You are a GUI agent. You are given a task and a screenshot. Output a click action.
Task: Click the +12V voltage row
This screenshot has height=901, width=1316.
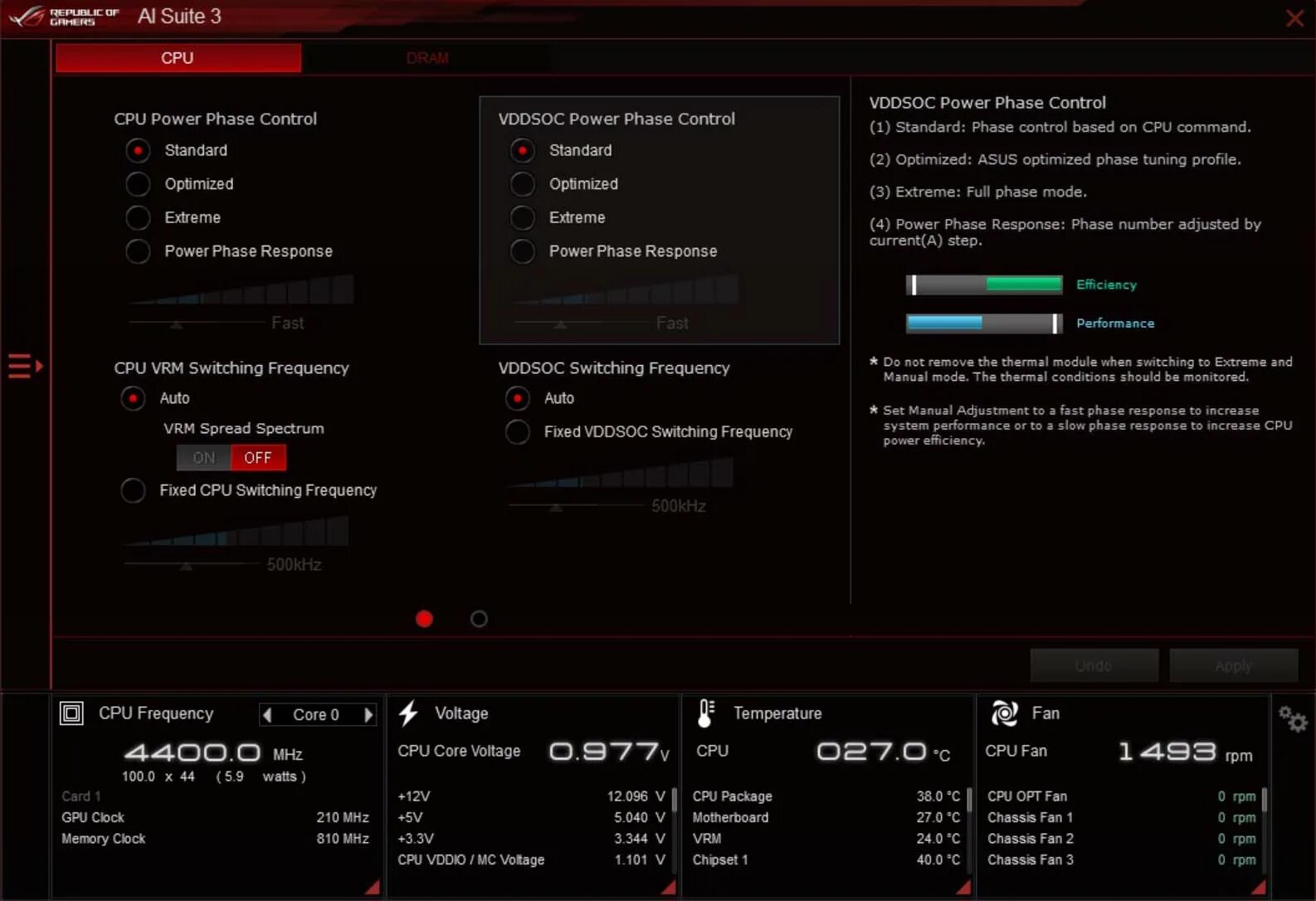click(531, 796)
